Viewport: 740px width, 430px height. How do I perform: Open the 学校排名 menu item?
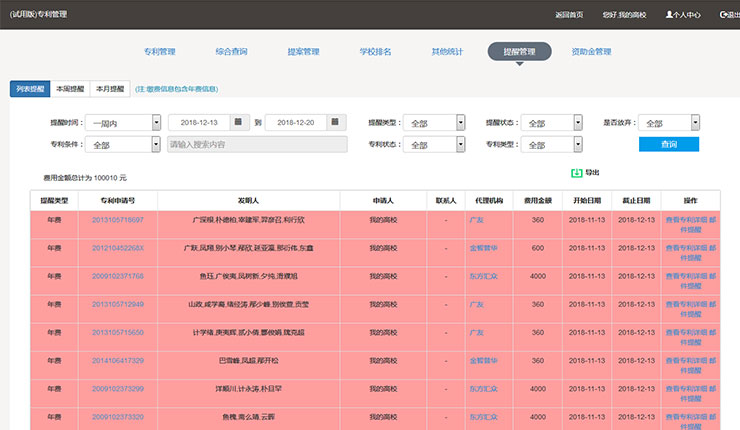[x=375, y=51]
